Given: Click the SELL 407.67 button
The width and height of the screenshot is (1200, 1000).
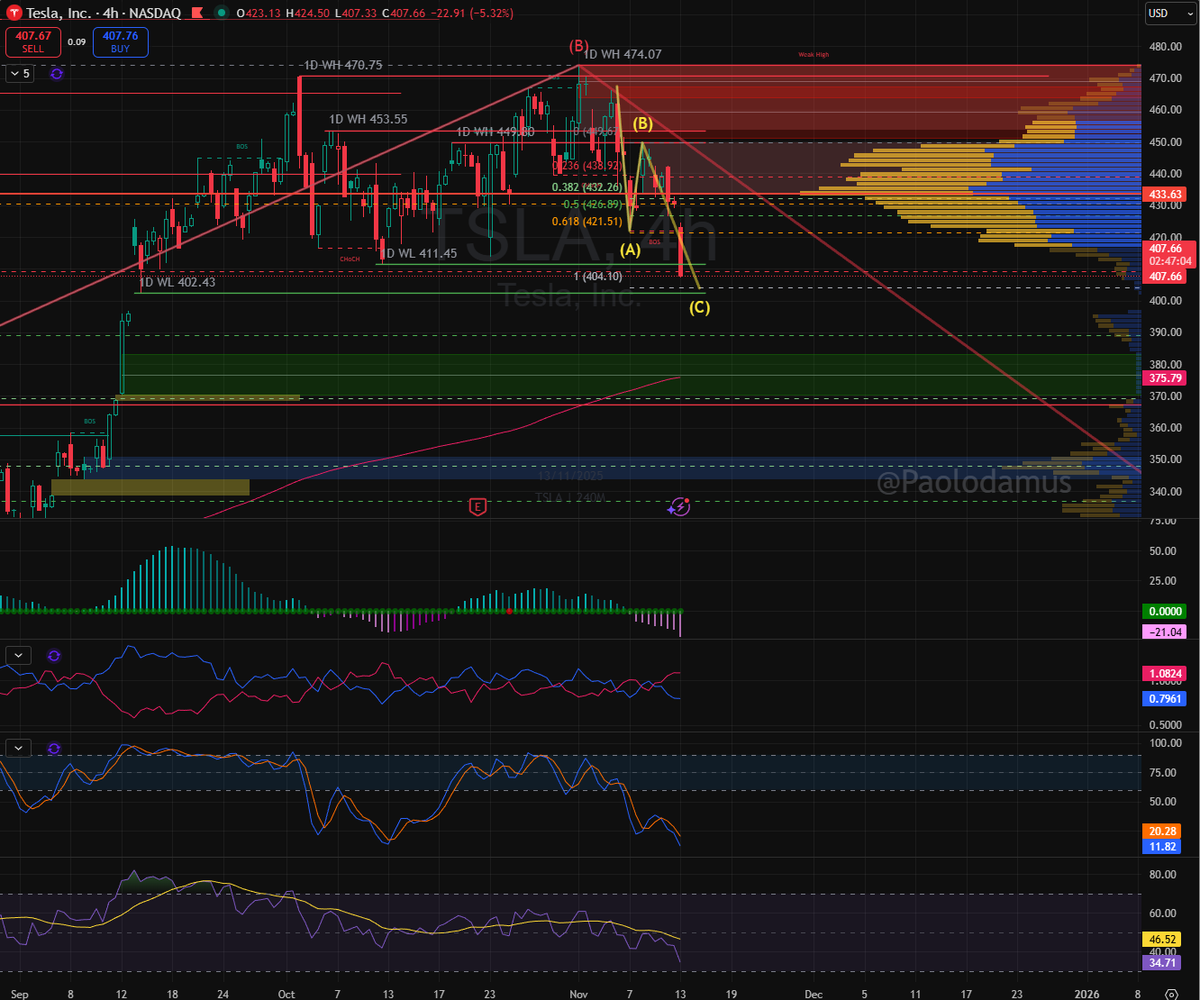Looking at the screenshot, I should click(34, 41).
